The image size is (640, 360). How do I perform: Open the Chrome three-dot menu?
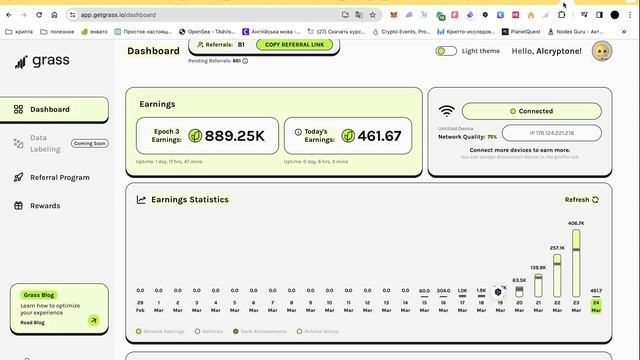630,15
